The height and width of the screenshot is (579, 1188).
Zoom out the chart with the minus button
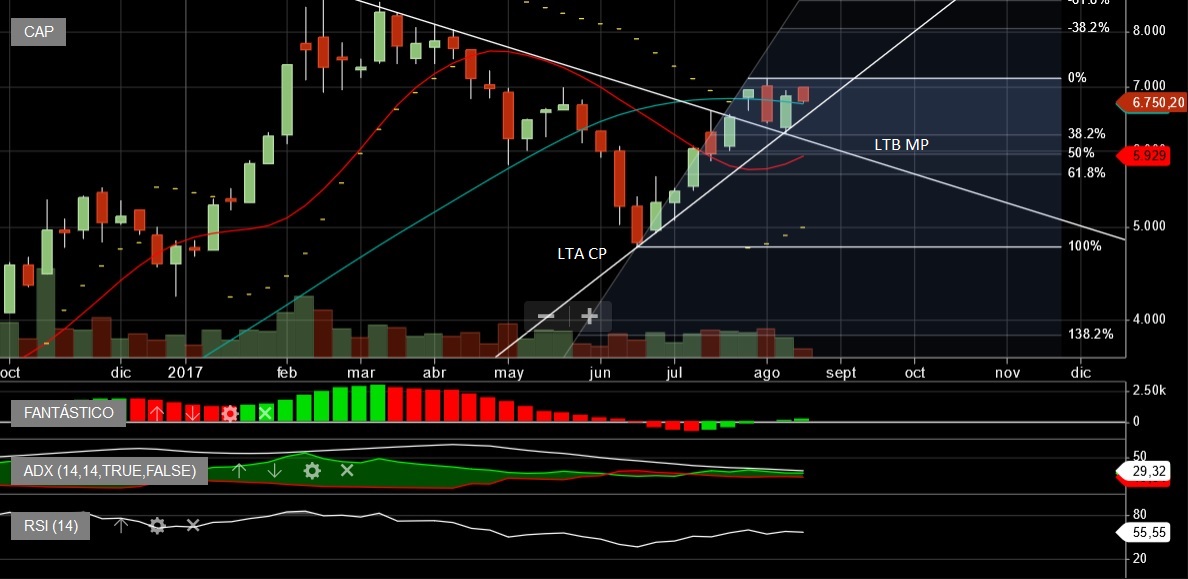pyautogui.click(x=546, y=316)
